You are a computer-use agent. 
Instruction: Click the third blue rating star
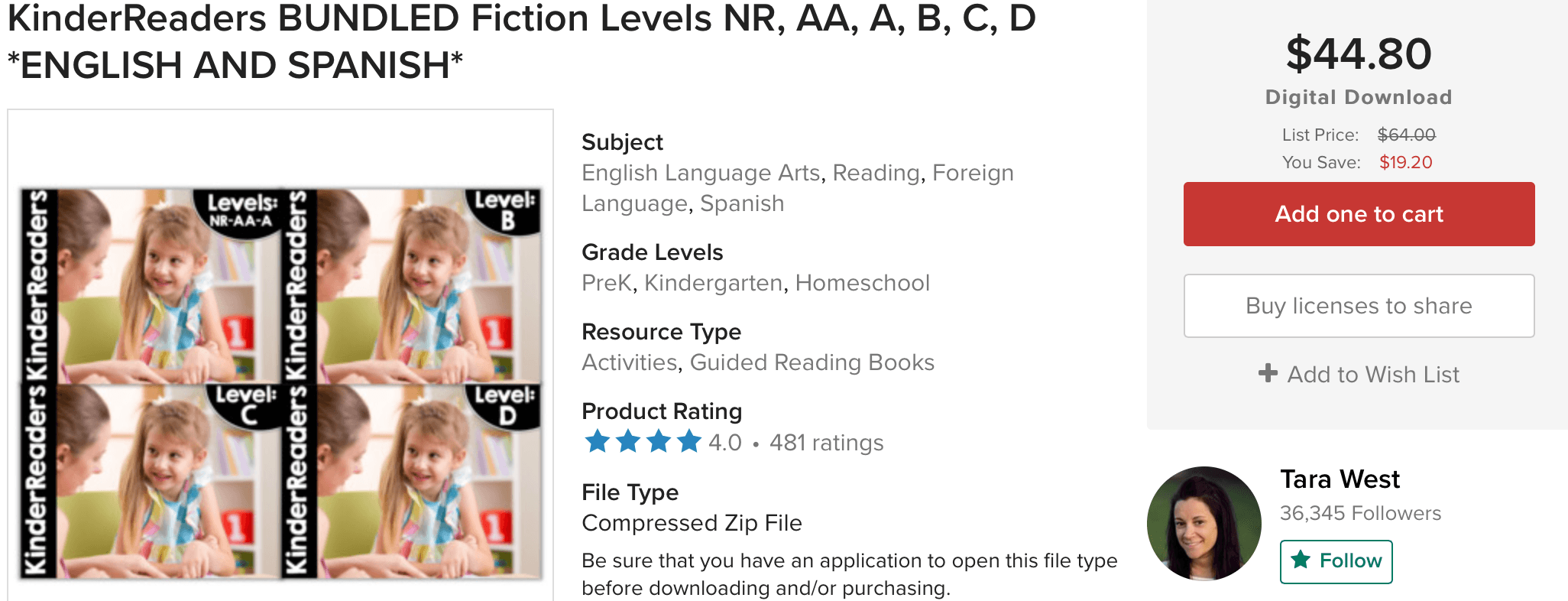(658, 441)
